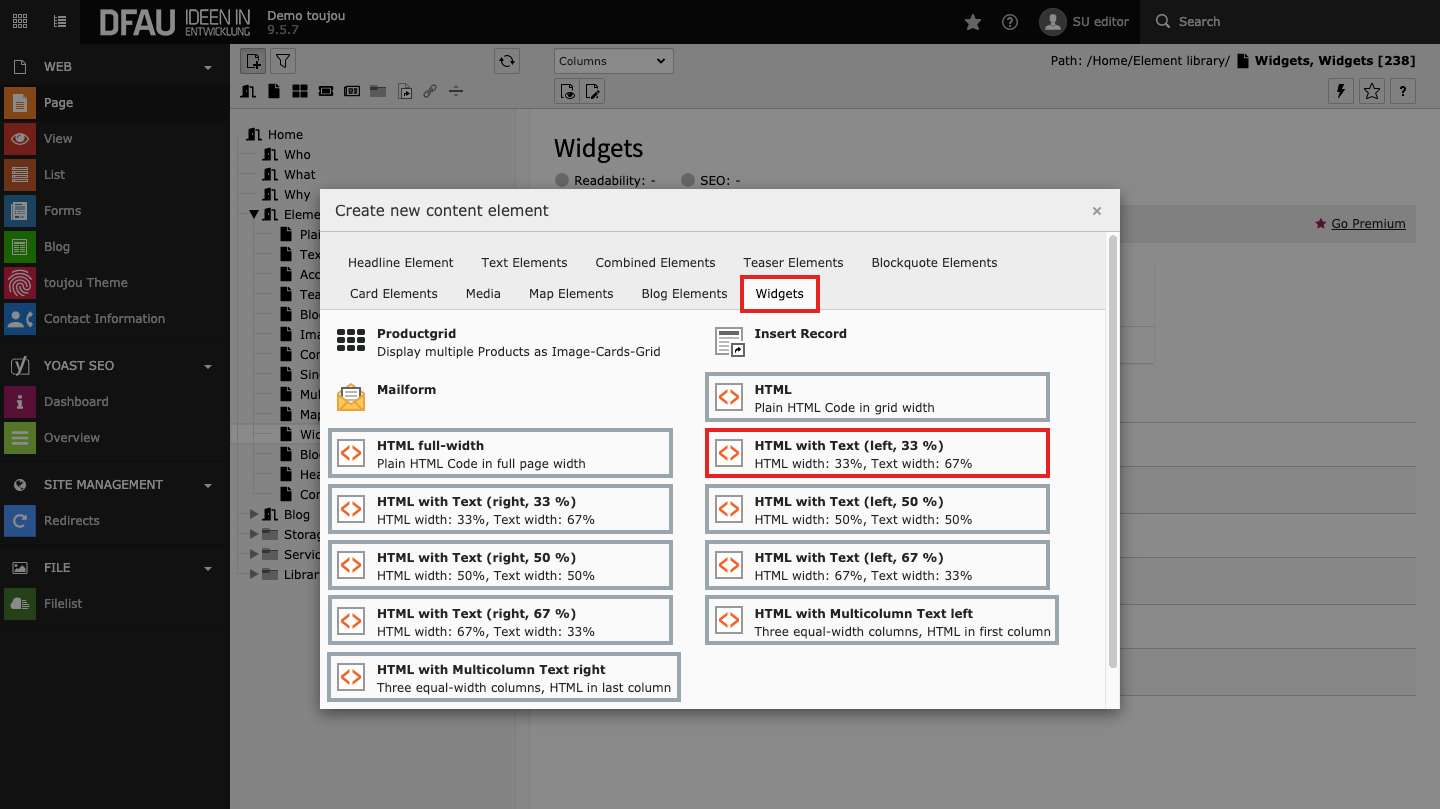Click the Go Premium link
The image size is (1440, 809).
pyautogui.click(x=1367, y=224)
